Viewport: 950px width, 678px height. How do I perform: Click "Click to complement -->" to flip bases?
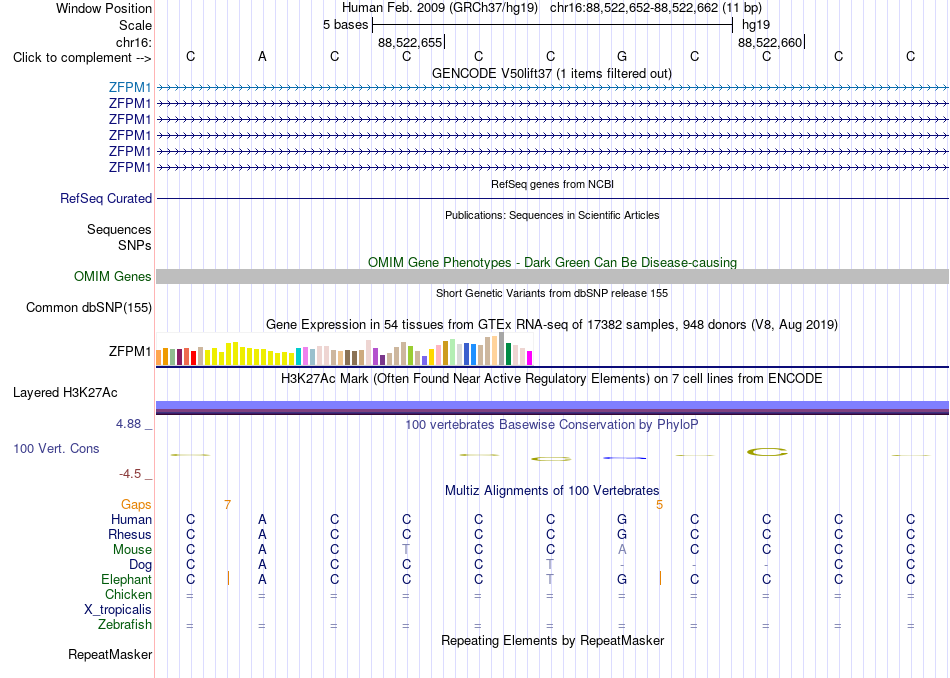coord(82,58)
